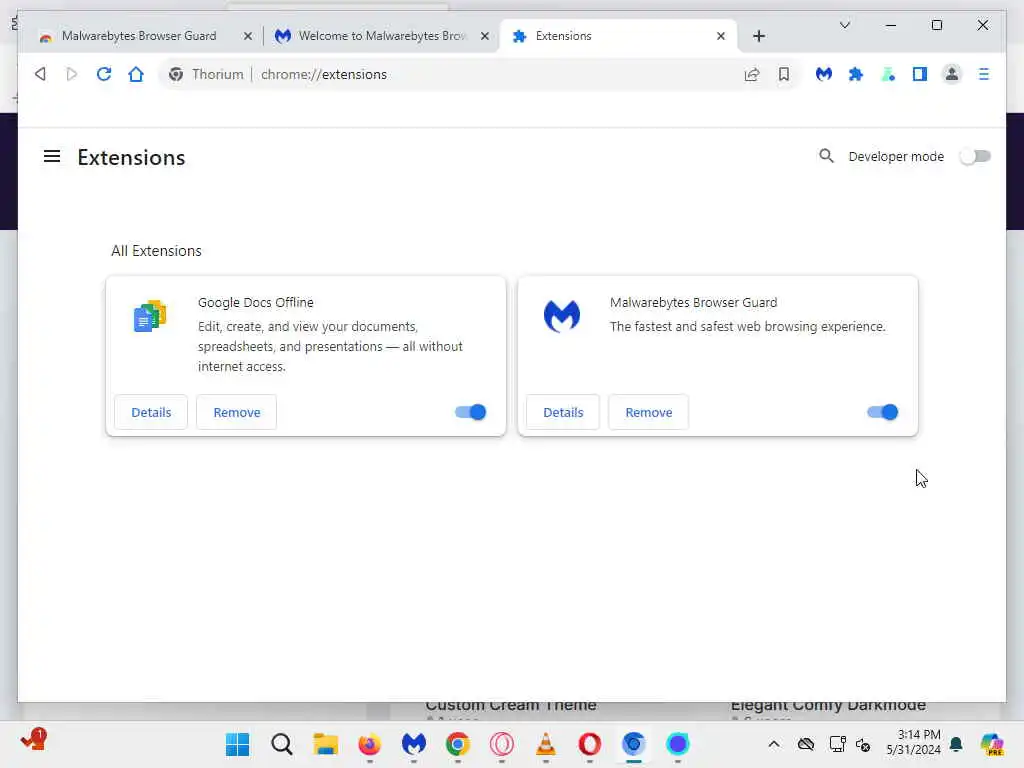This screenshot has height=768, width=1024.
Task: Open the purple circle app on taskbar
Action: [677, 744]
